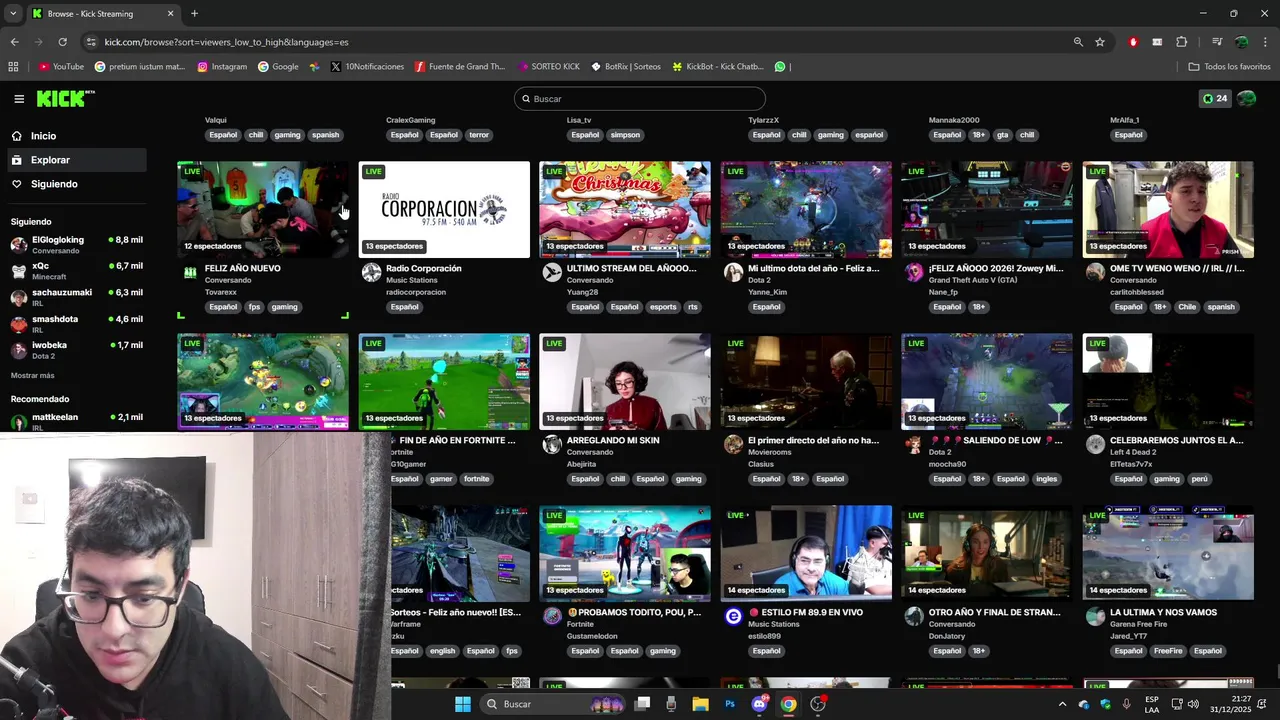
Task: Click the KICK logo
Action: pyautogui.click(x=62, y=98)
